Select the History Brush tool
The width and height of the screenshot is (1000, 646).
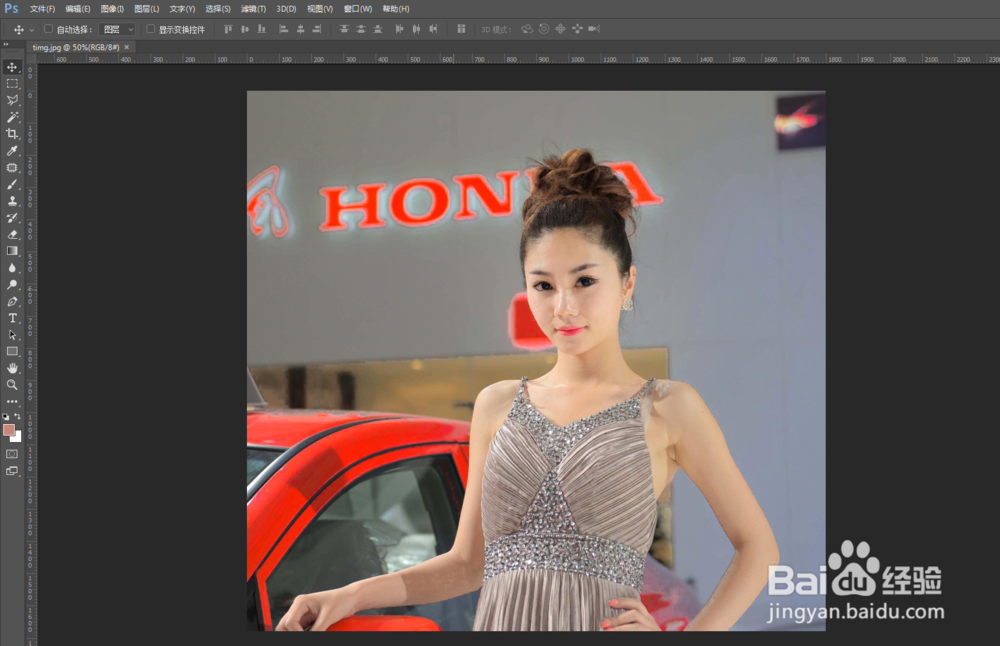tap(11, 217)
